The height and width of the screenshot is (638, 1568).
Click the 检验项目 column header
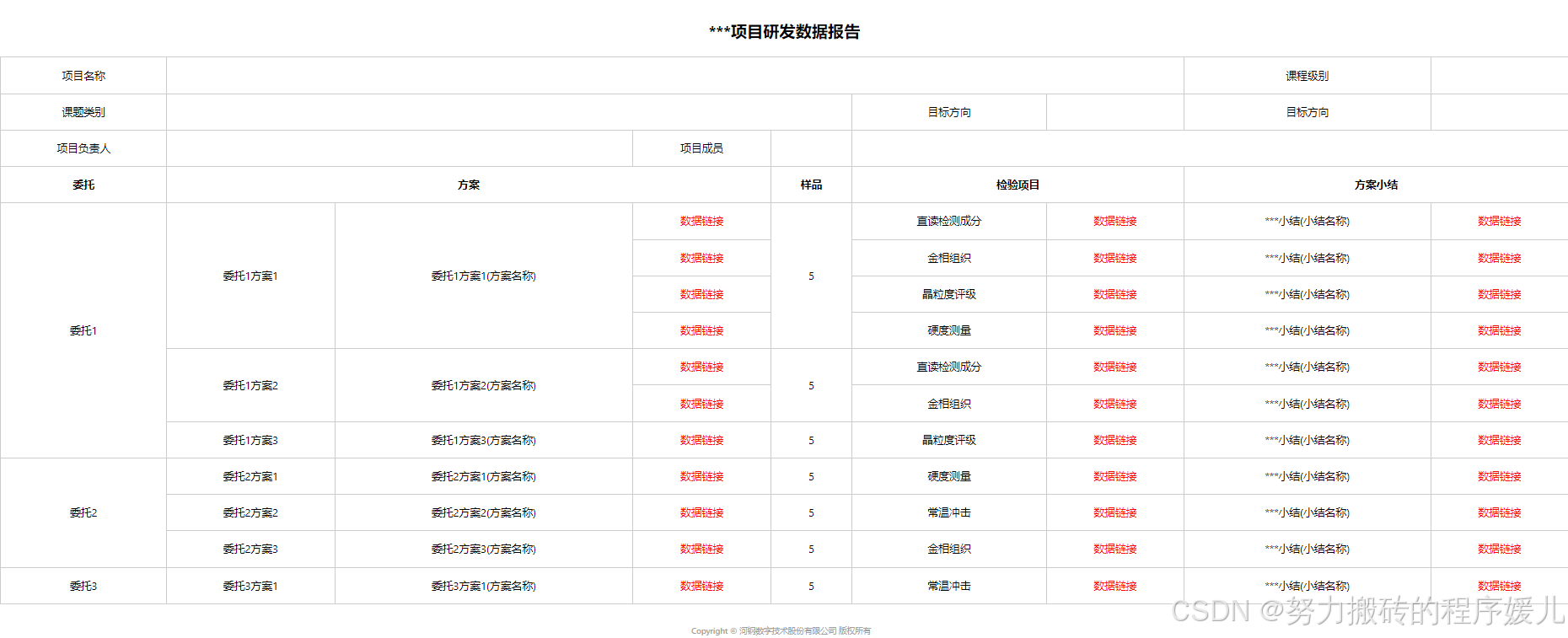[x=1018, y=185]
